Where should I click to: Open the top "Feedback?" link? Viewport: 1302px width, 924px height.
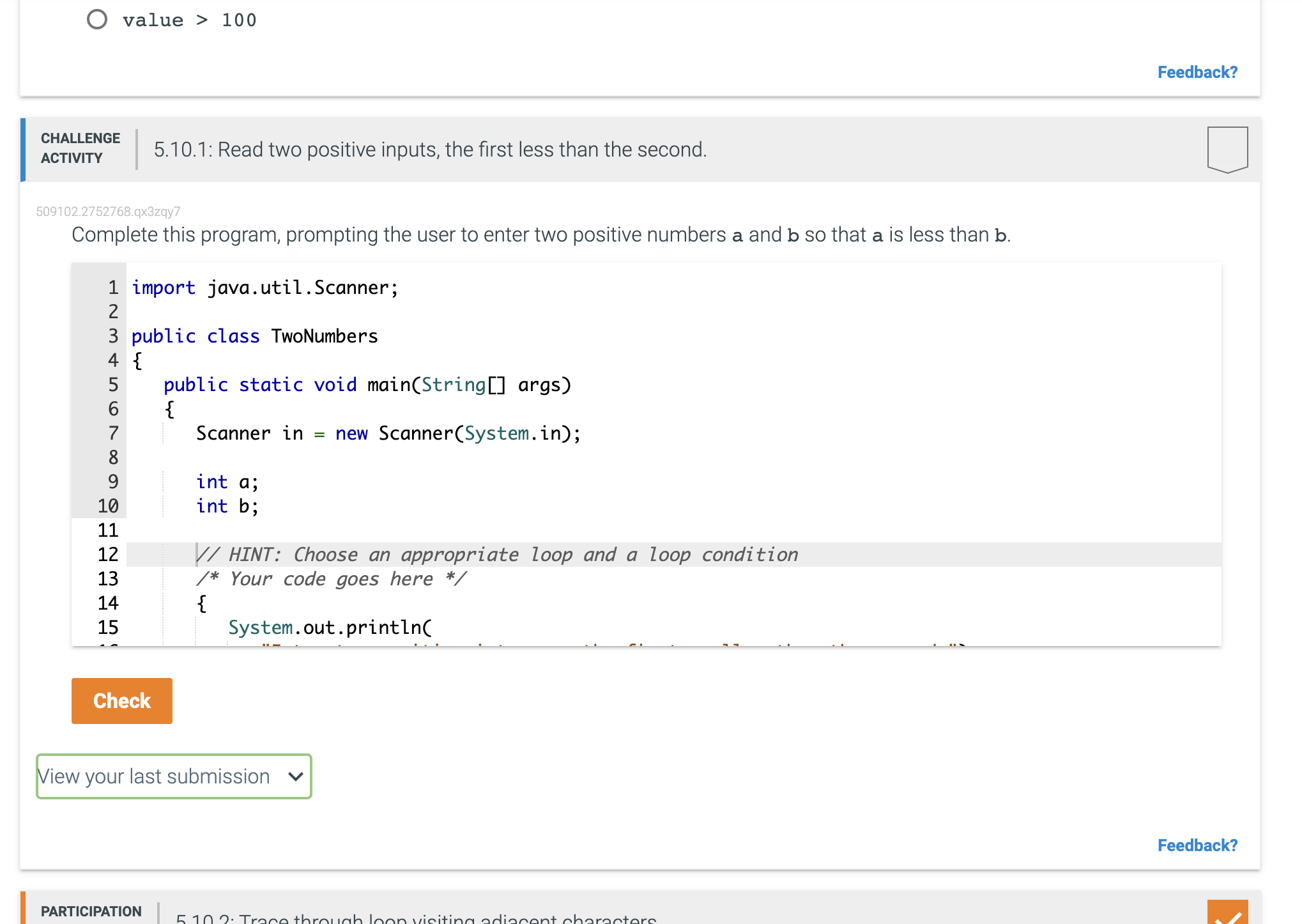pos(1197,72)
